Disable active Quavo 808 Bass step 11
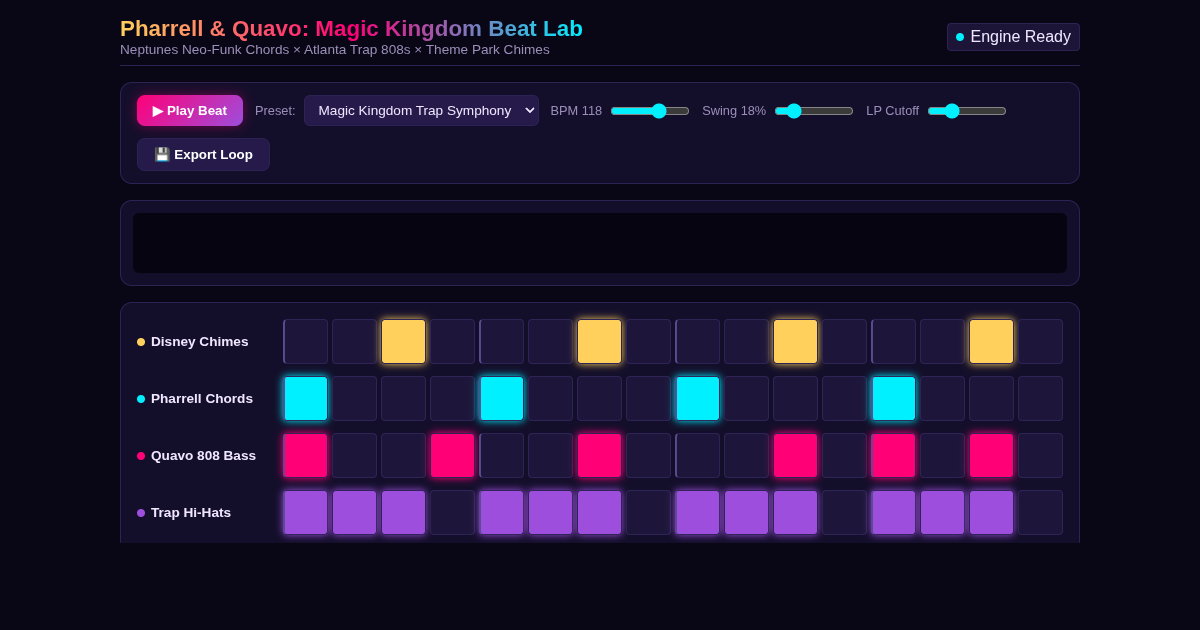 tap(796, 456)
